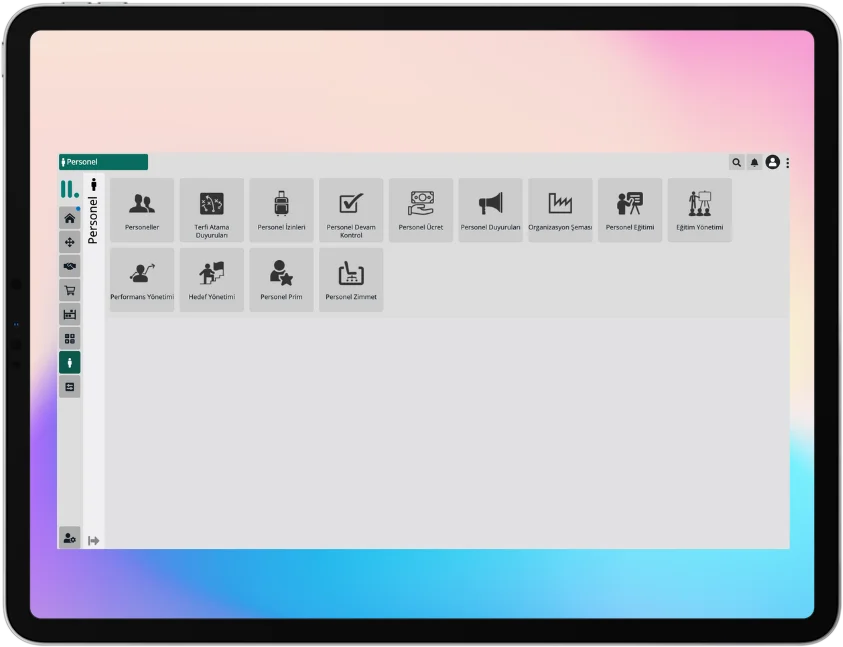
Task: Open the Hedef Yönetimi tile
Action: 211,280
